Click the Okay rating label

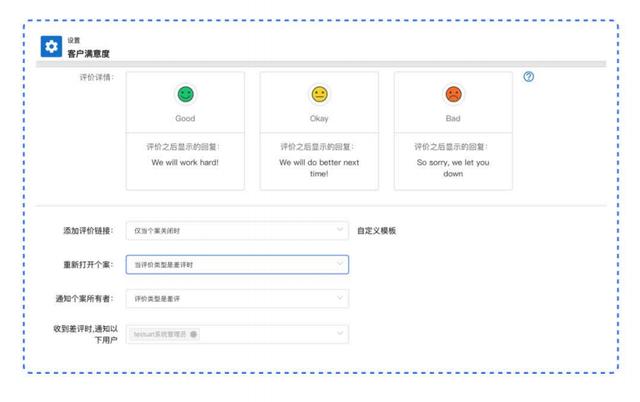click(319, 118)
